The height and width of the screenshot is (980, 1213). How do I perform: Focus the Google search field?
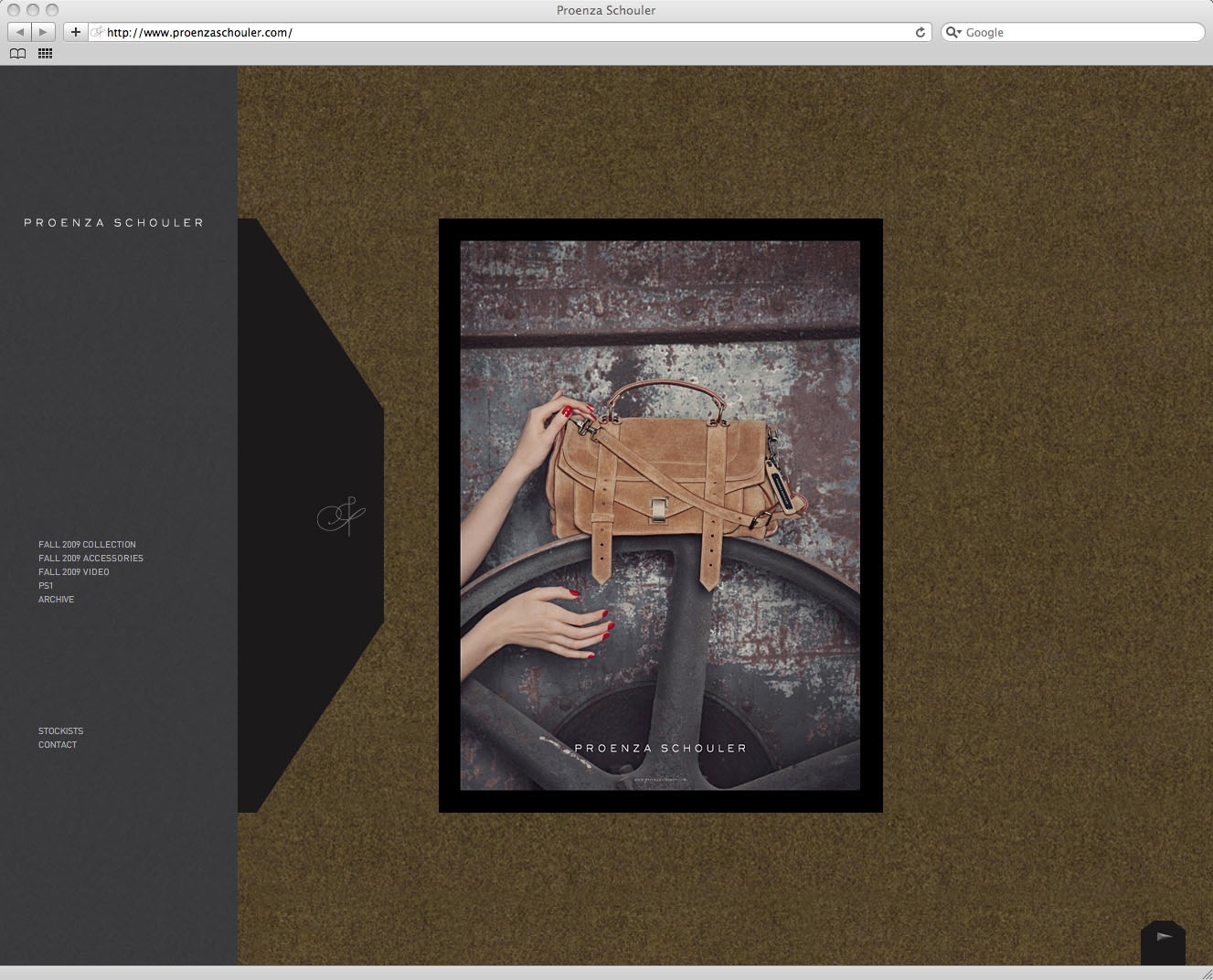click(x=1079, y=32)
